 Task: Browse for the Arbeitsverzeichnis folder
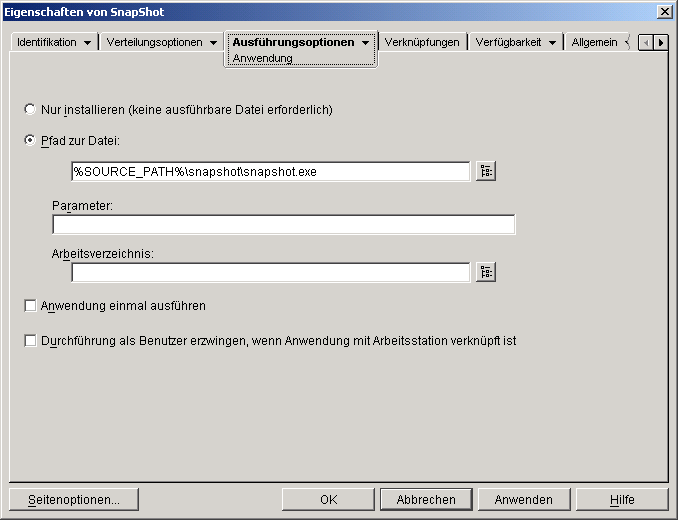coord(486,272)
